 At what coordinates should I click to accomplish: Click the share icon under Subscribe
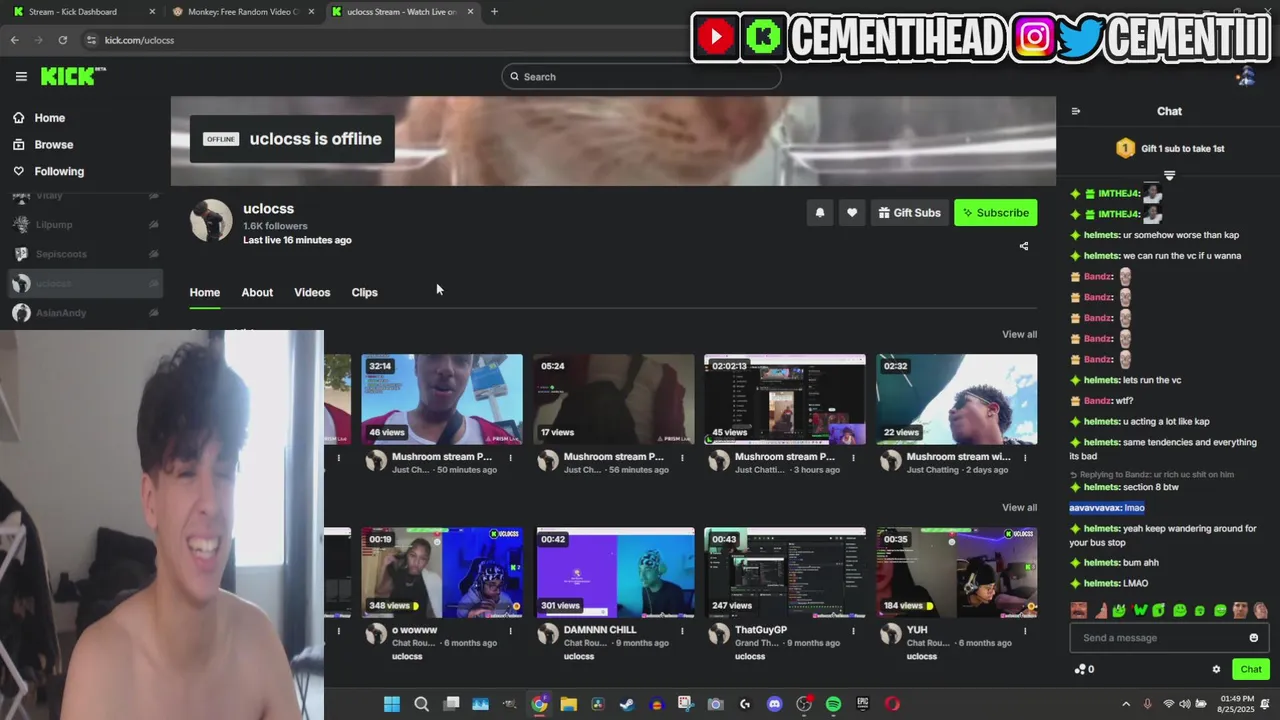pyautogui.click(x=1024, y=246)
